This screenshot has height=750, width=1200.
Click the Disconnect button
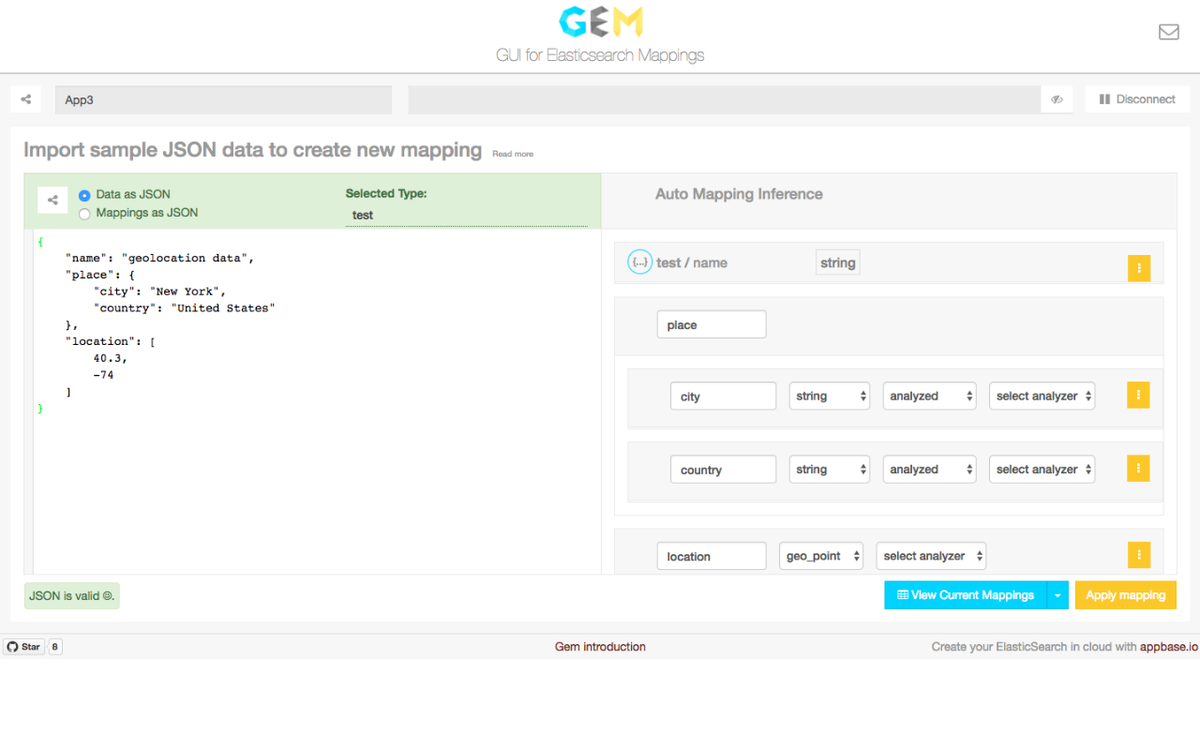point(1137,99)
